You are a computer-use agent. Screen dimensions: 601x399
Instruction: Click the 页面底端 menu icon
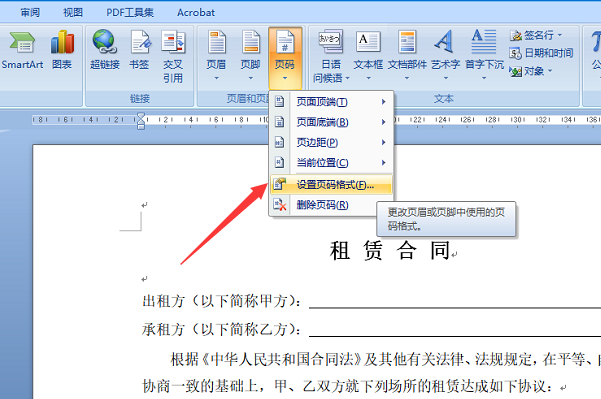coord(280,122)
